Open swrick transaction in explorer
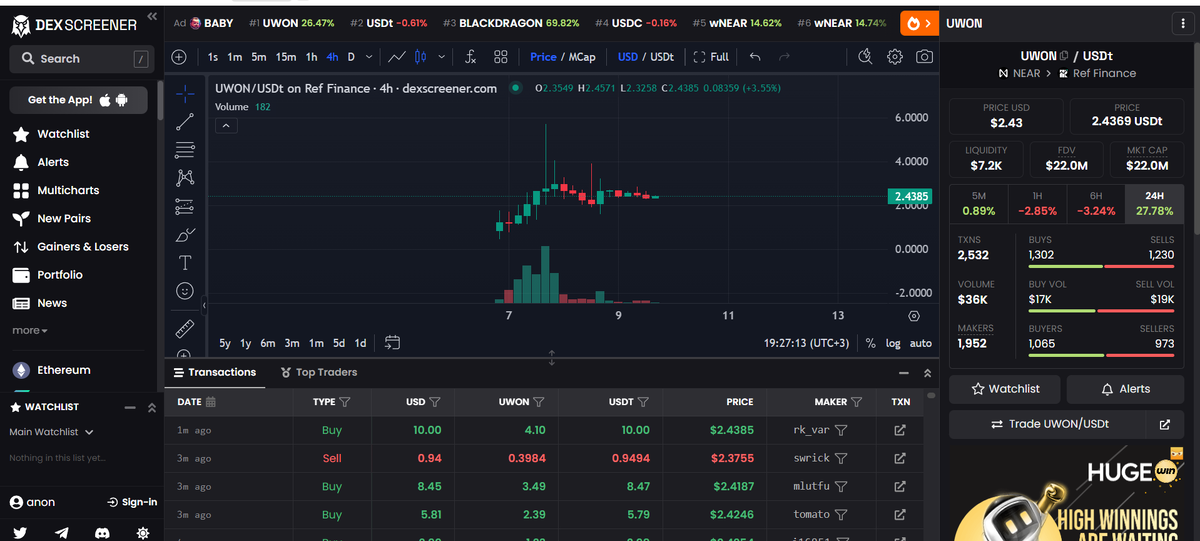 [x=899, y=458]
